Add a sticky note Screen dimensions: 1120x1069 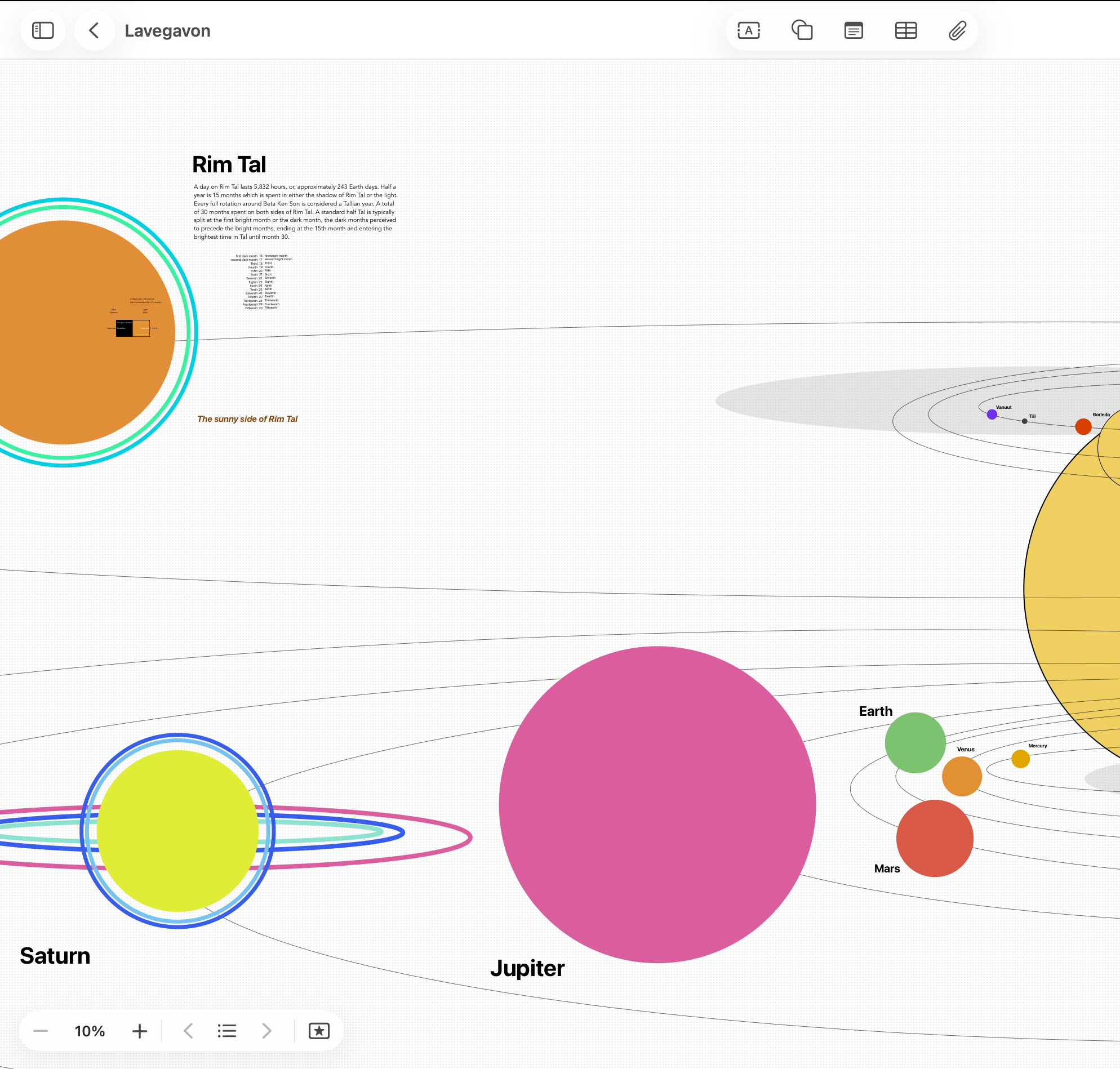click(854, 31)
